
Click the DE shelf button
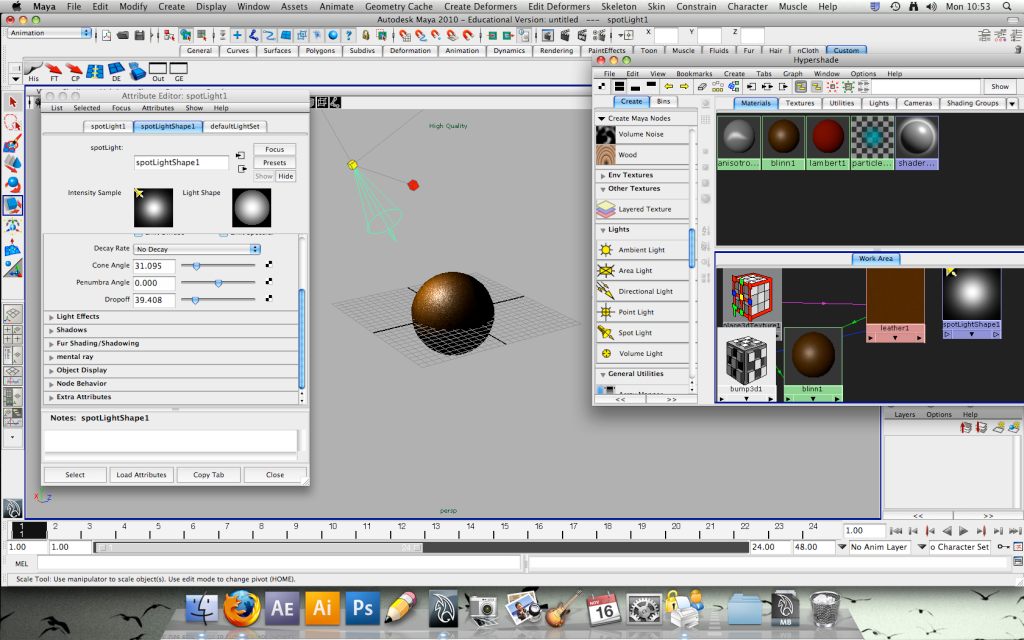click(x=116, y=71)
